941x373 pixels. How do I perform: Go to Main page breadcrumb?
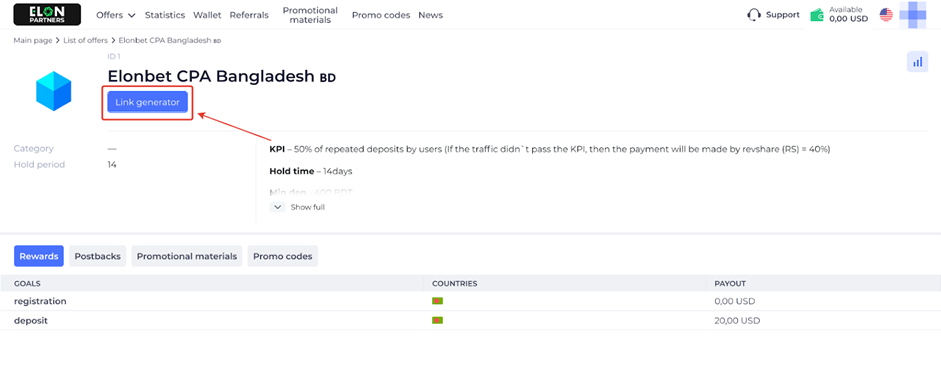coord(32,41)
